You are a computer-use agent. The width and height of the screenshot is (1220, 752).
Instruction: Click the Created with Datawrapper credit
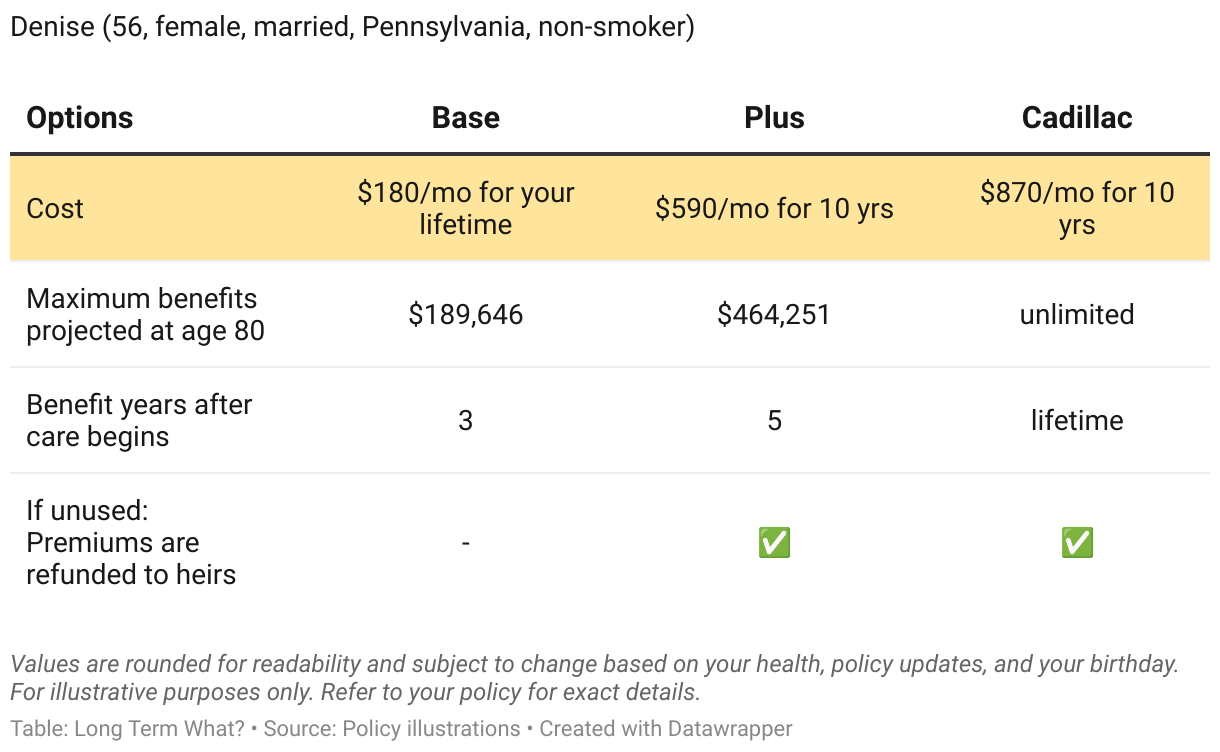coord(666,729)
